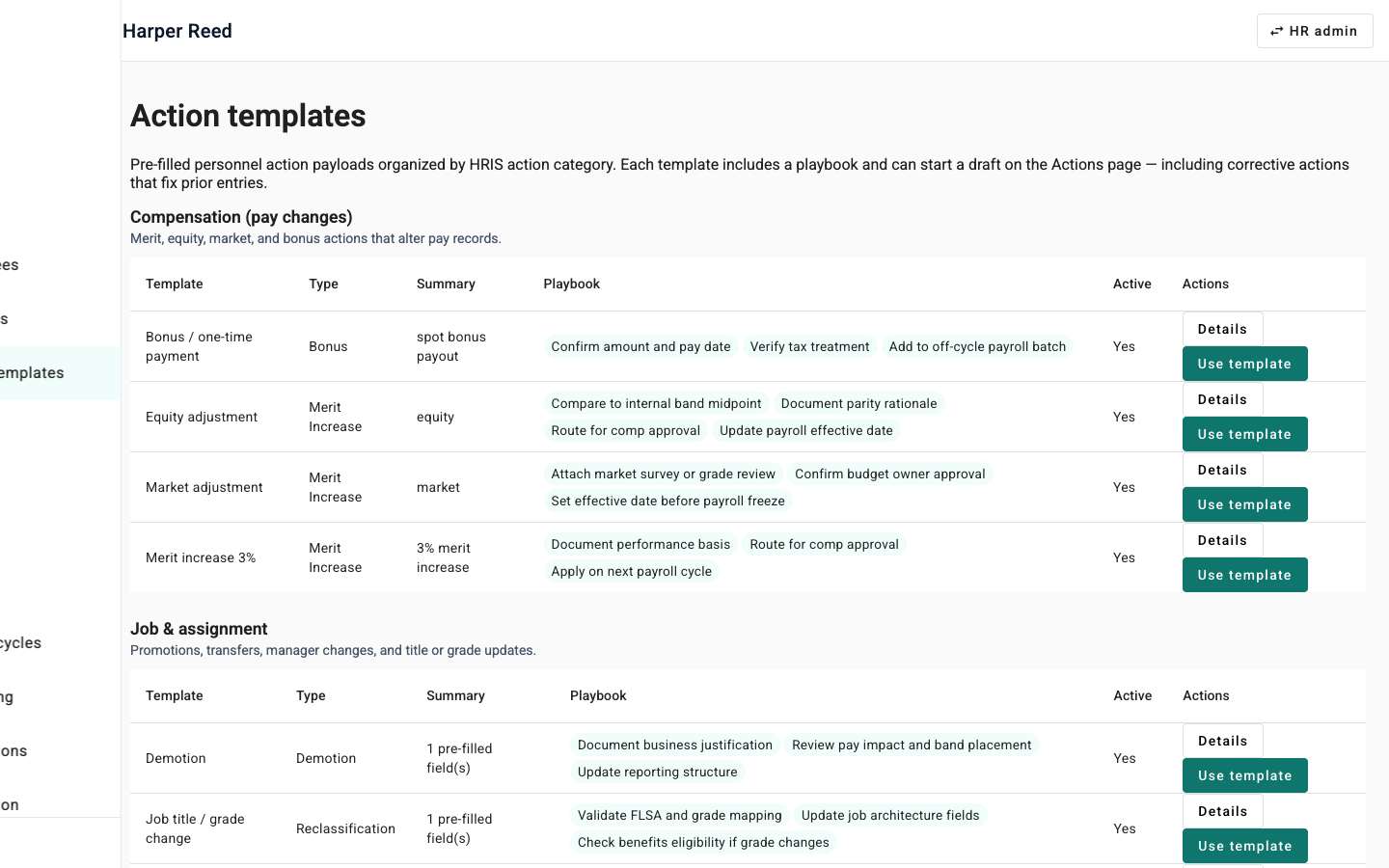Click the 'Compensation (pay changes)' section heading
Viewport: 1389px width, 868px height.
click(x=241, y=217)
